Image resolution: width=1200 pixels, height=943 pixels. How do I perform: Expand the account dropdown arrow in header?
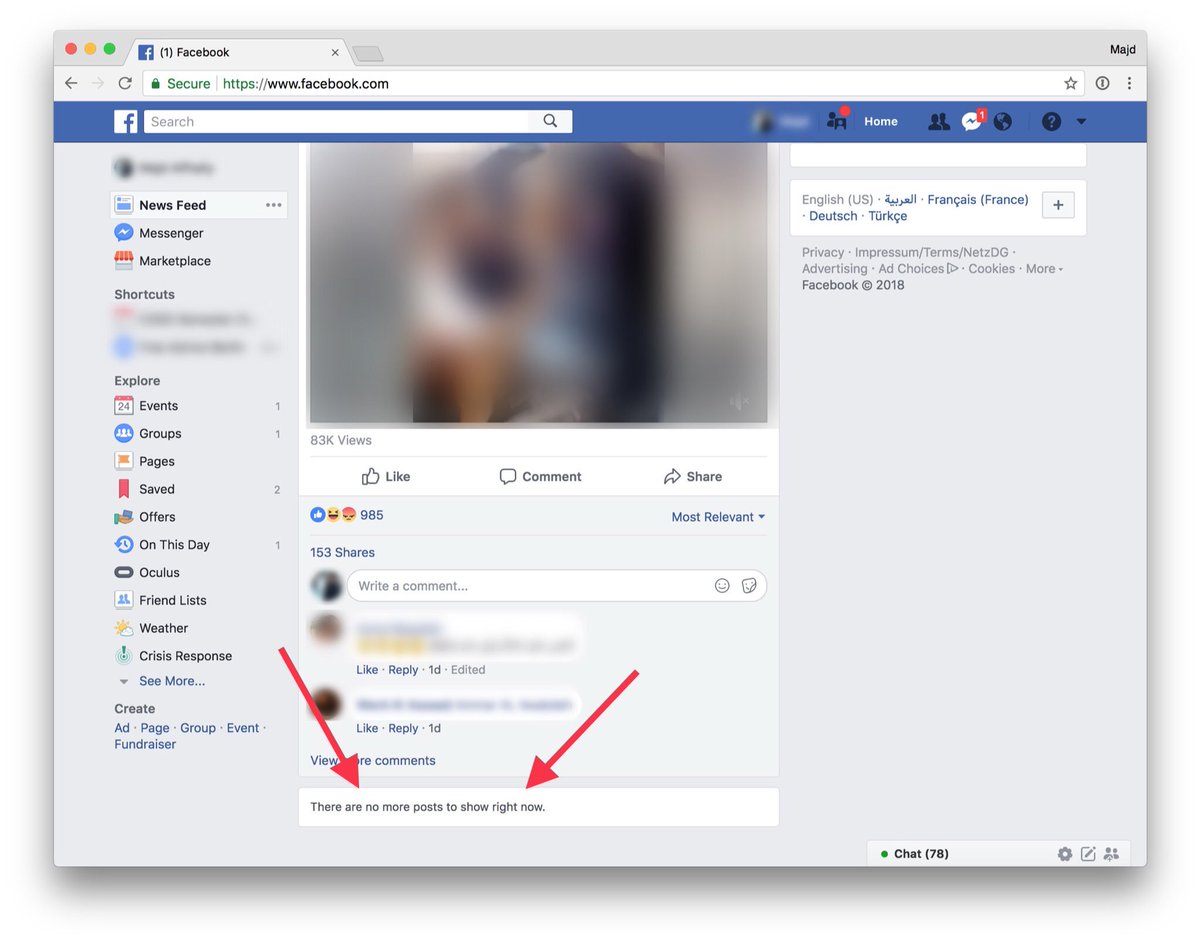(1081, 122)
